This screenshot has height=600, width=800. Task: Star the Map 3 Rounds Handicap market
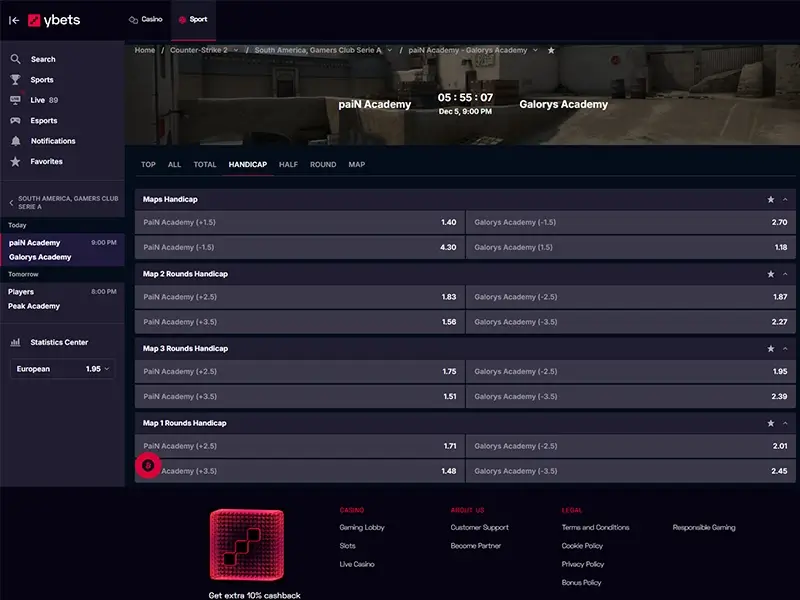tap(771, 348)
